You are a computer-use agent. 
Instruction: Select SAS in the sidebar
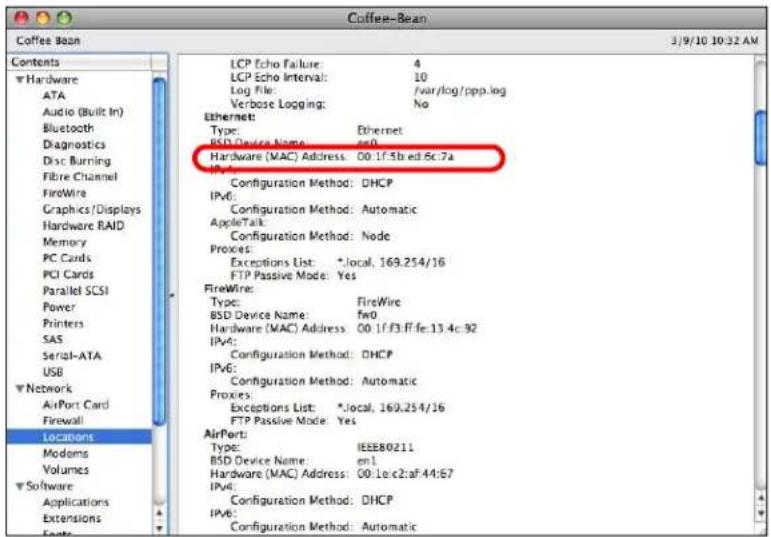53,339
